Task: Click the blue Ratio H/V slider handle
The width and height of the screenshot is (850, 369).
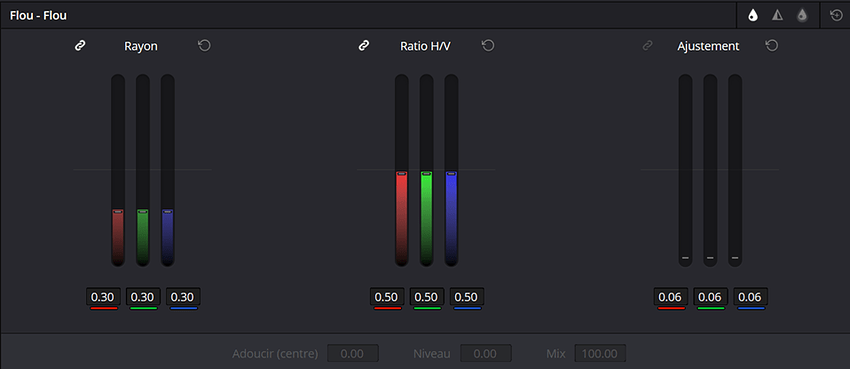Action: click(452, 173)
